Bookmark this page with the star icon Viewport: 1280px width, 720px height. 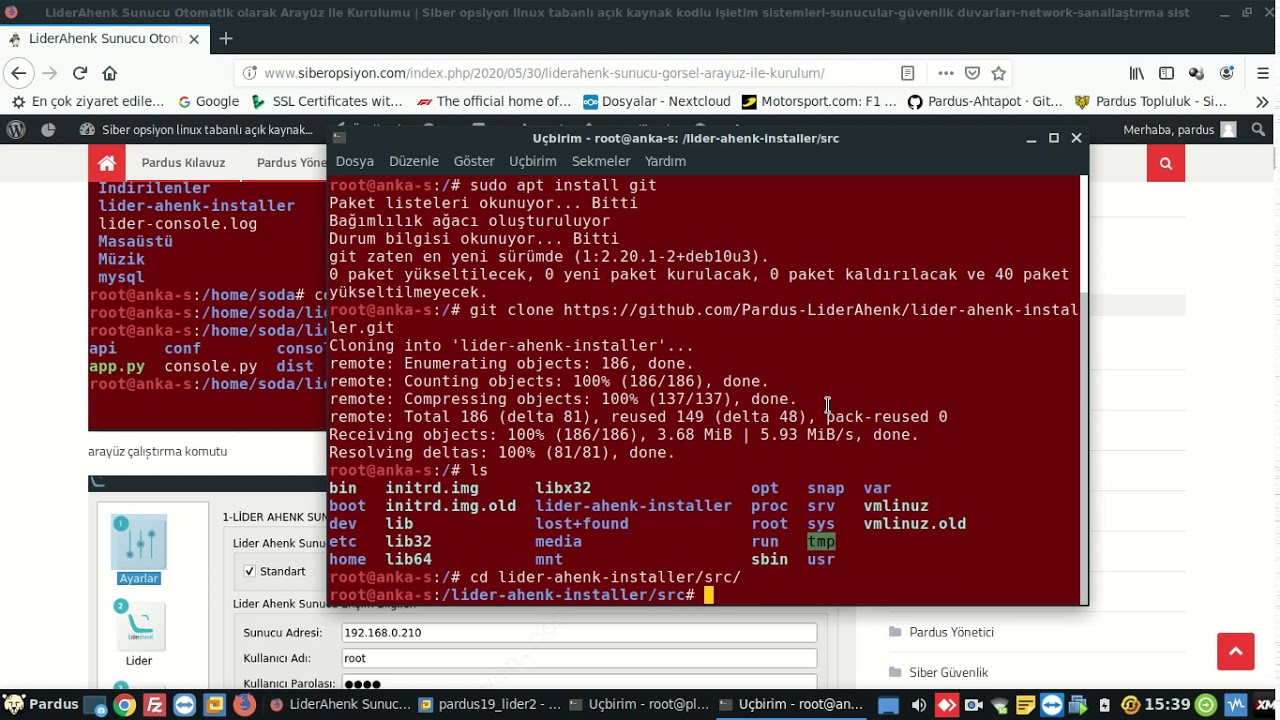point(998,73)
